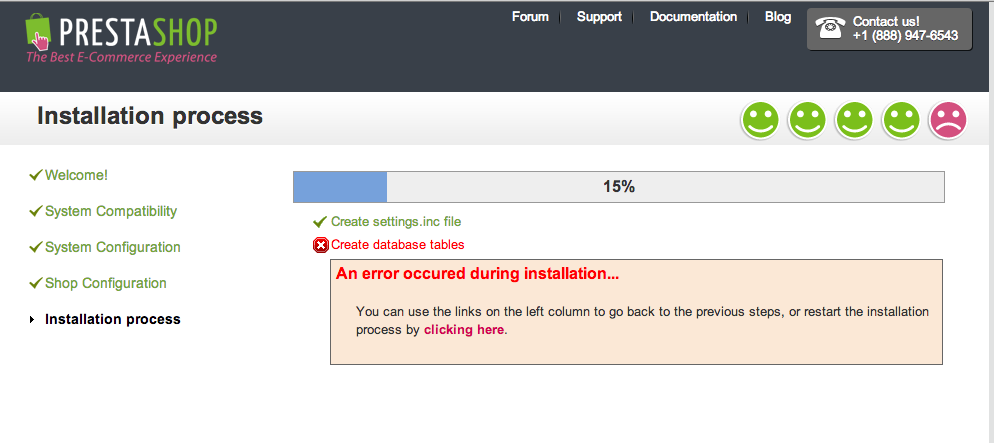
Task: Click the Contact us phone box
Action: pyautogui.click(x=889, y=29)
